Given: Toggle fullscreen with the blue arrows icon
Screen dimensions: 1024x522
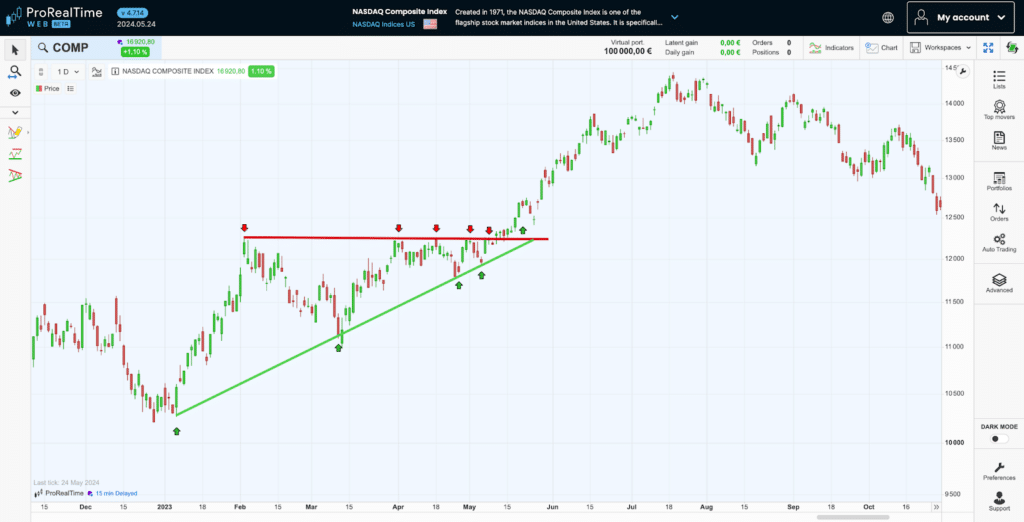Looking at the screenshot, I should tap(988, 48).
